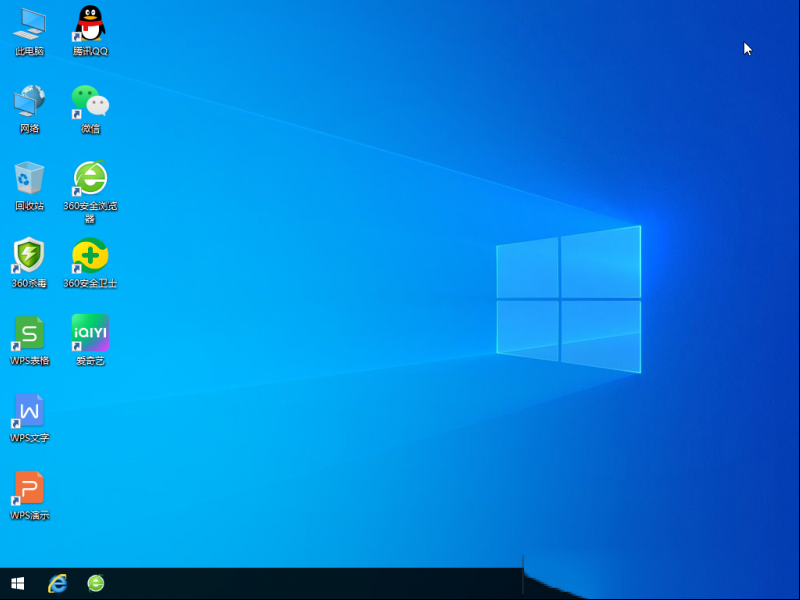Select the 360安全卫士 shortcut
Viewport: 800px width, 600px height.
pyautogui.click(x=90, y=263)
